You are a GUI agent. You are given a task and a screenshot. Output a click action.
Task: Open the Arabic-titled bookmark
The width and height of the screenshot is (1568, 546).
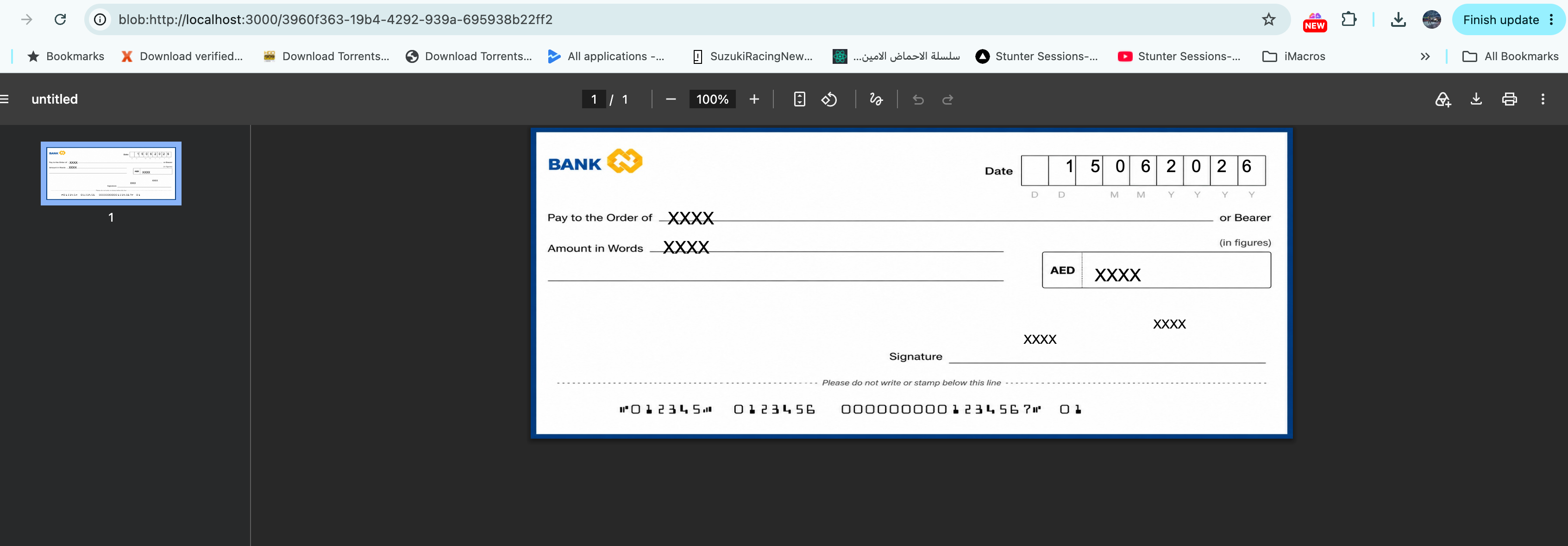coord(897,56)
